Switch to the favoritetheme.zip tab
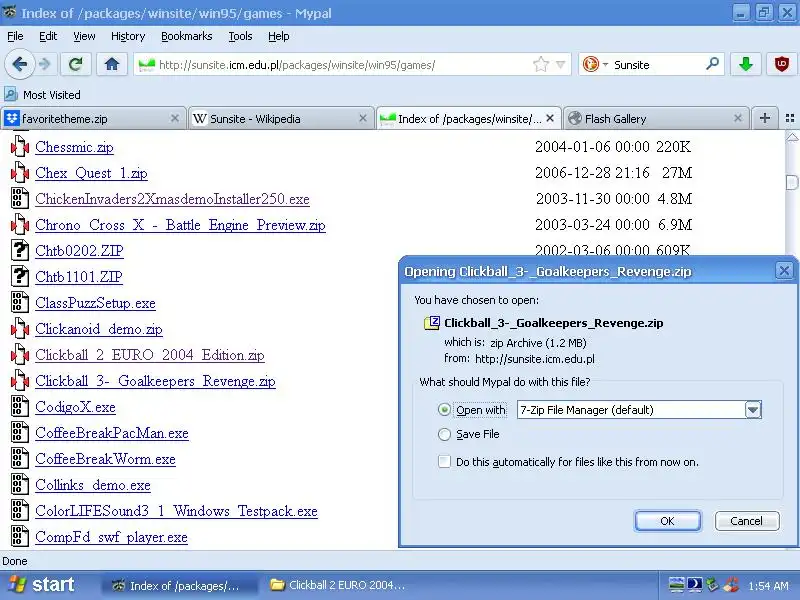Screen dimensions: 800x600 [93, 118]
